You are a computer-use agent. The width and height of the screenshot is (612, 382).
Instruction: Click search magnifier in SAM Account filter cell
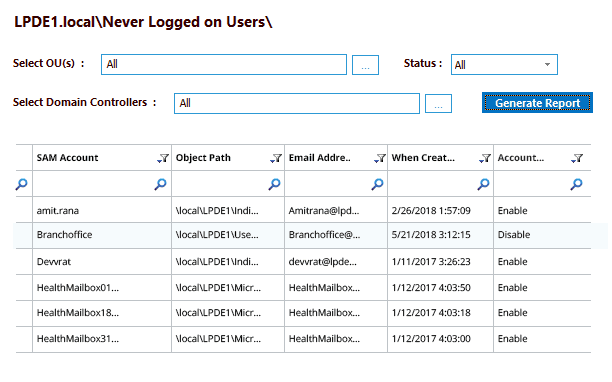tap(160, 184)
